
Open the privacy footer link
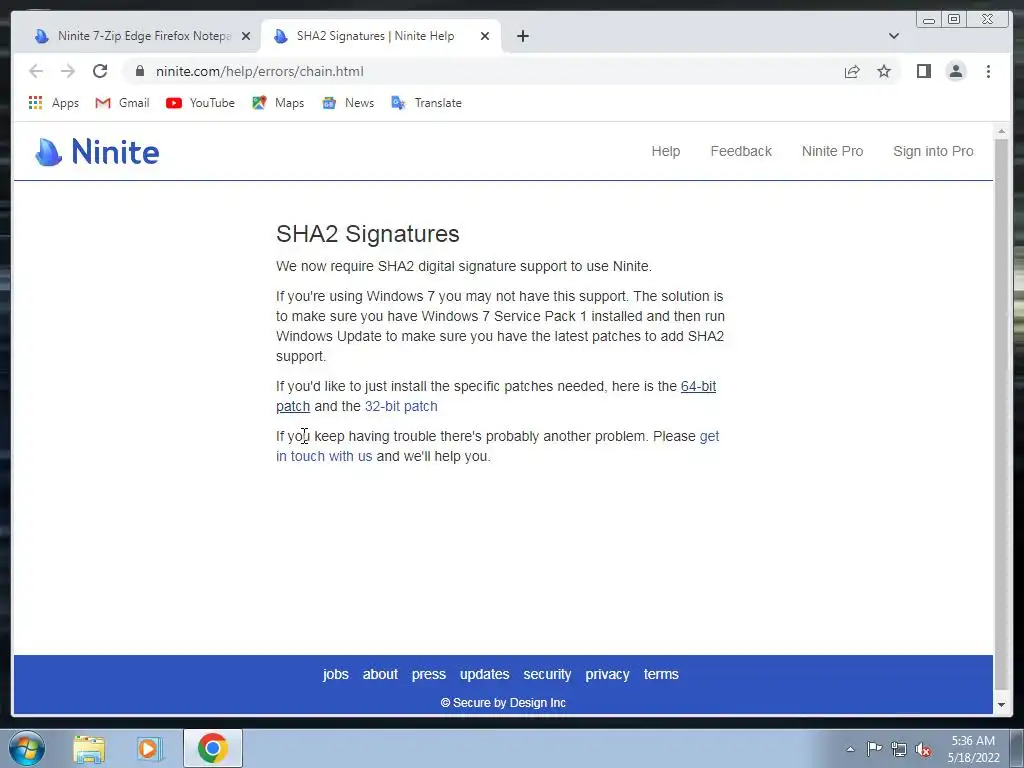point(607,674)
